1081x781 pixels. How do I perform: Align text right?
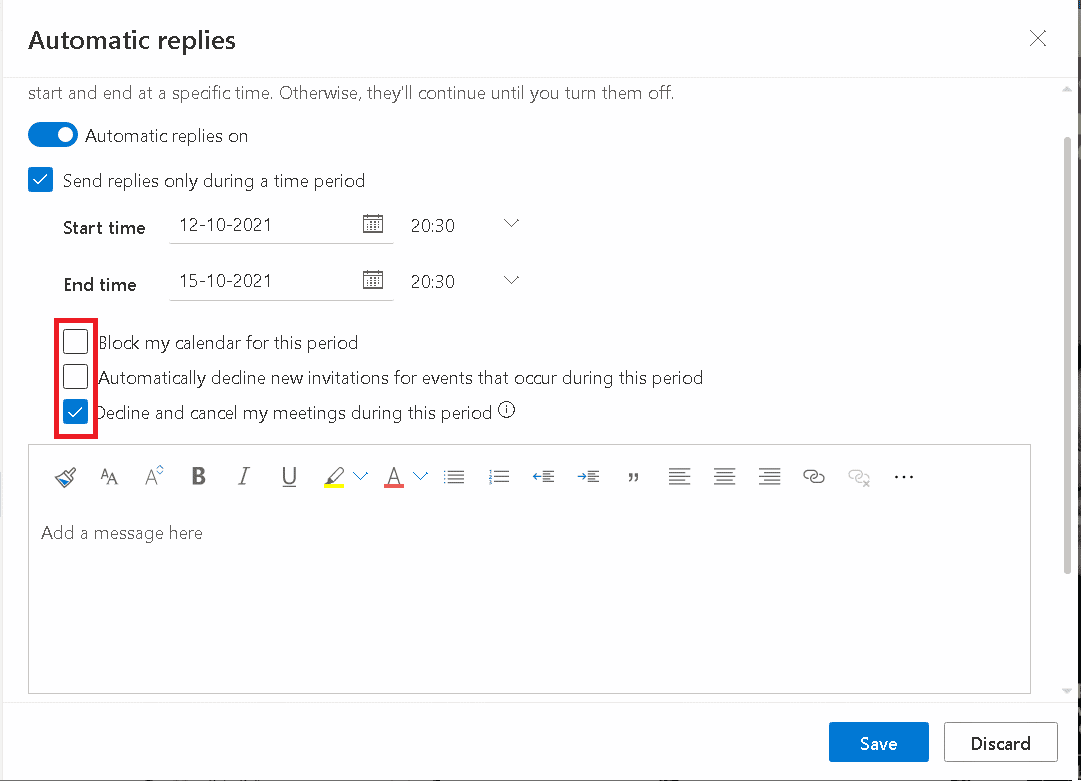click(769, 476)
